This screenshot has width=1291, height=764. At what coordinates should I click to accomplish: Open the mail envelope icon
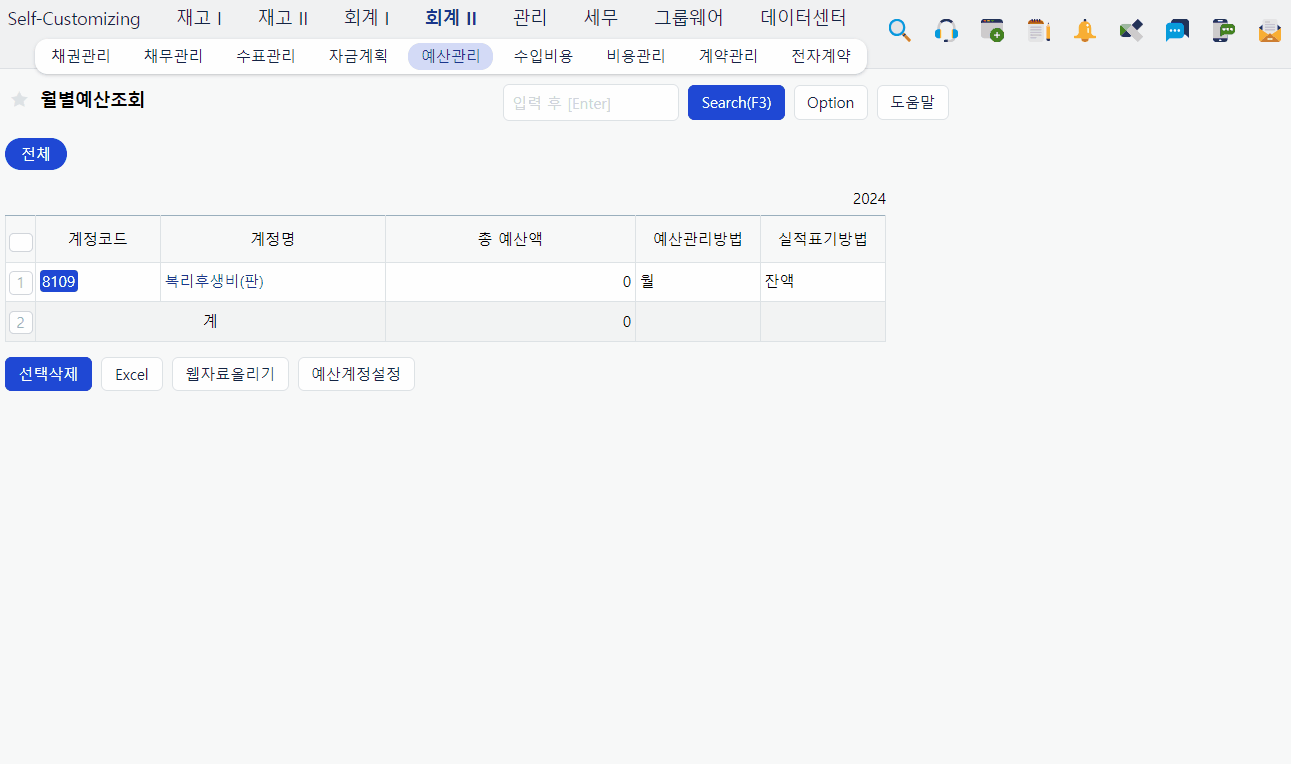(x=1269, y=30)
